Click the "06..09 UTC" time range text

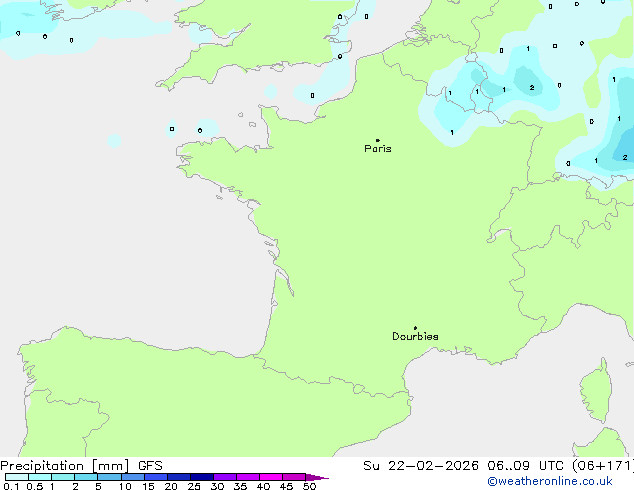(x=525, y=466)
